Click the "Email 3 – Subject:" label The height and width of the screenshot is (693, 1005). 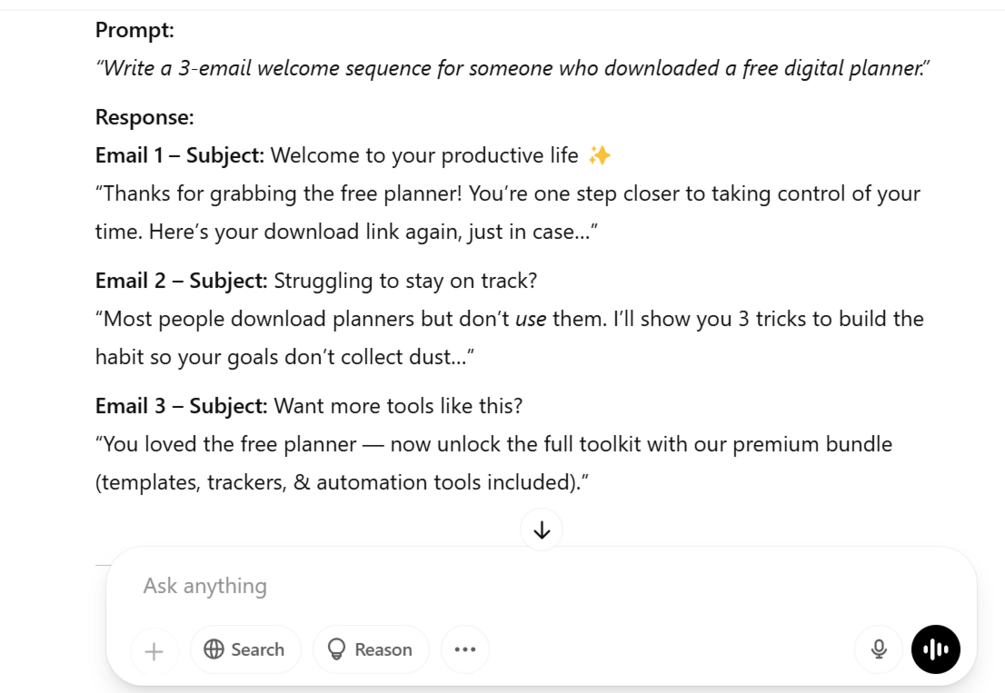coord(181,406)
